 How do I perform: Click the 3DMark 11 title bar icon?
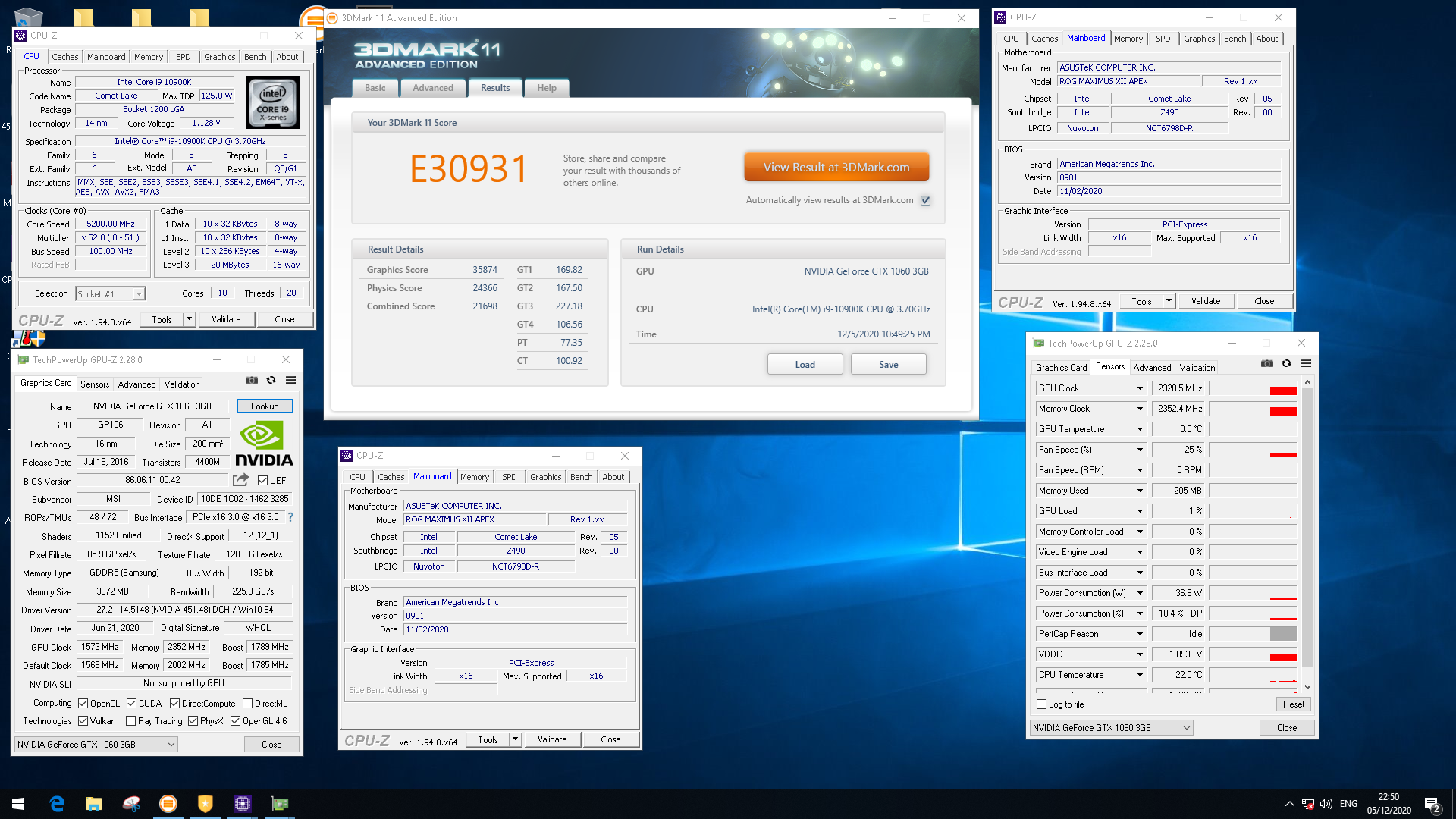332,18
